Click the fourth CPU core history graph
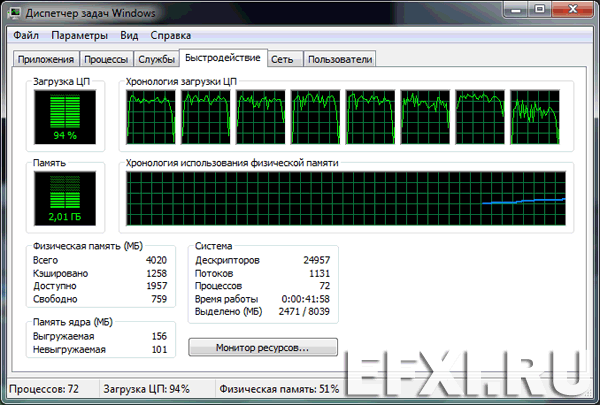 click(315, 117)
